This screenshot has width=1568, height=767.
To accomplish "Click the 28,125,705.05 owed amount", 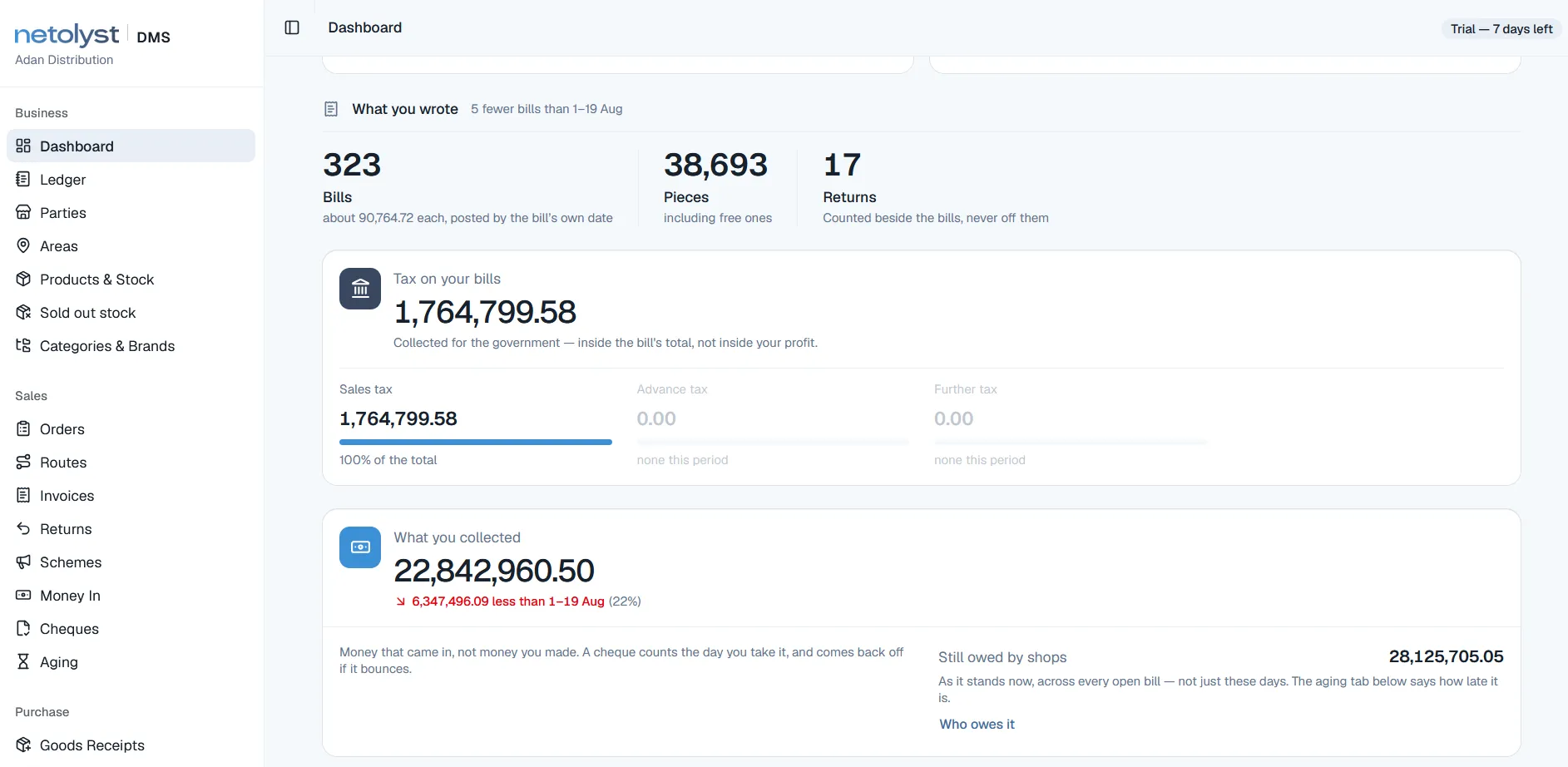I will click(x=1446, y=656).
